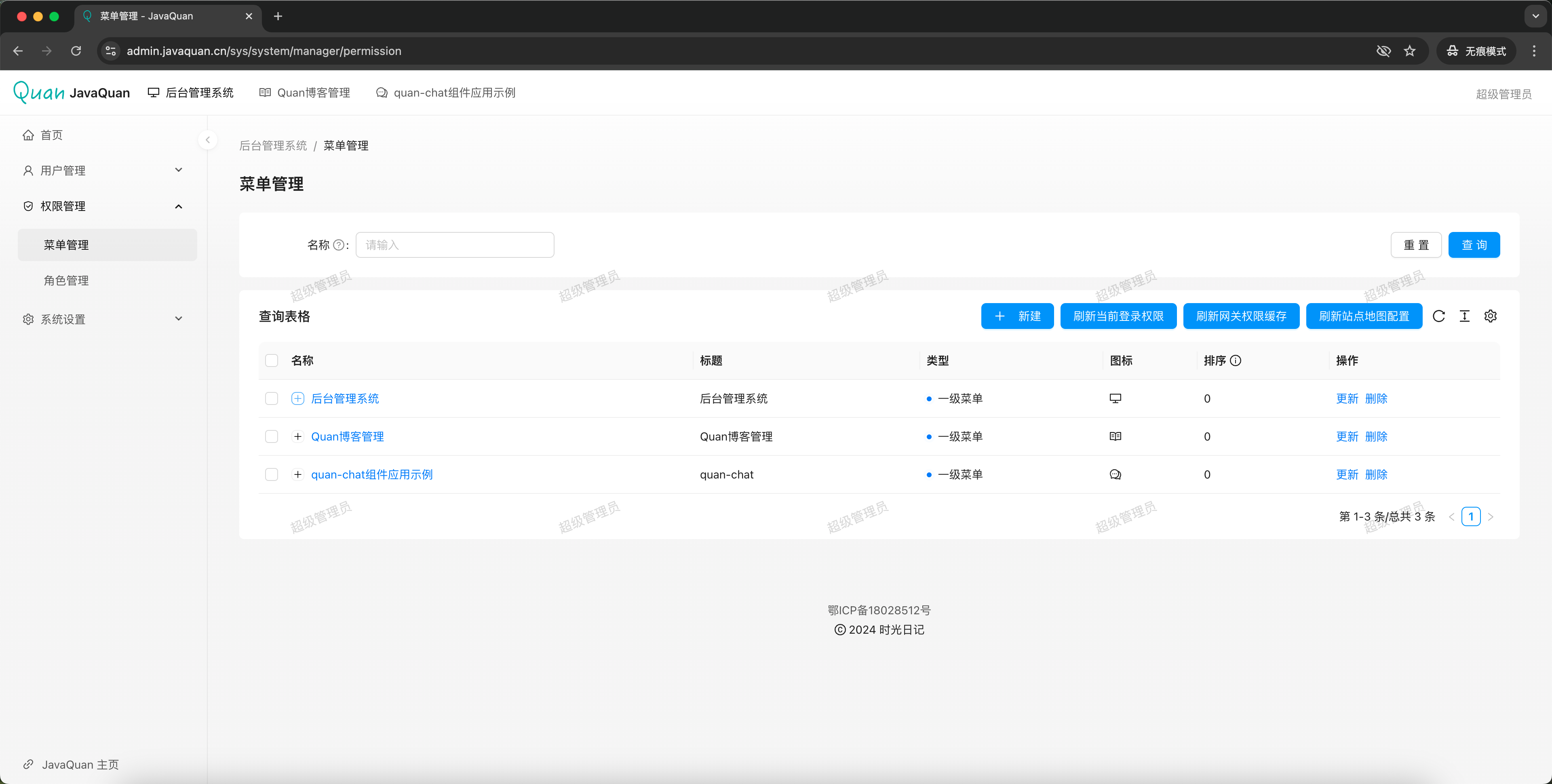This screenshot has width=1552, height=784.
Task: Expand the 后台管理系统 tree row
Action: coord(297,398)
